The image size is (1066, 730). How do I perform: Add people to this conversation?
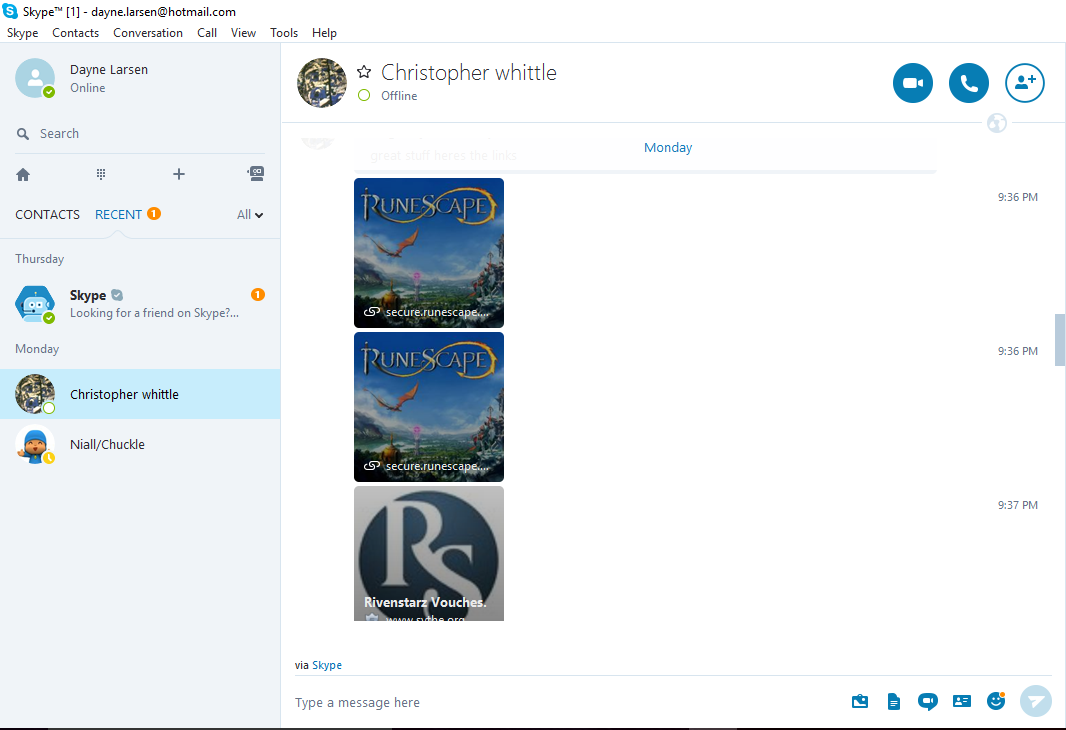tap(1025, 83)
